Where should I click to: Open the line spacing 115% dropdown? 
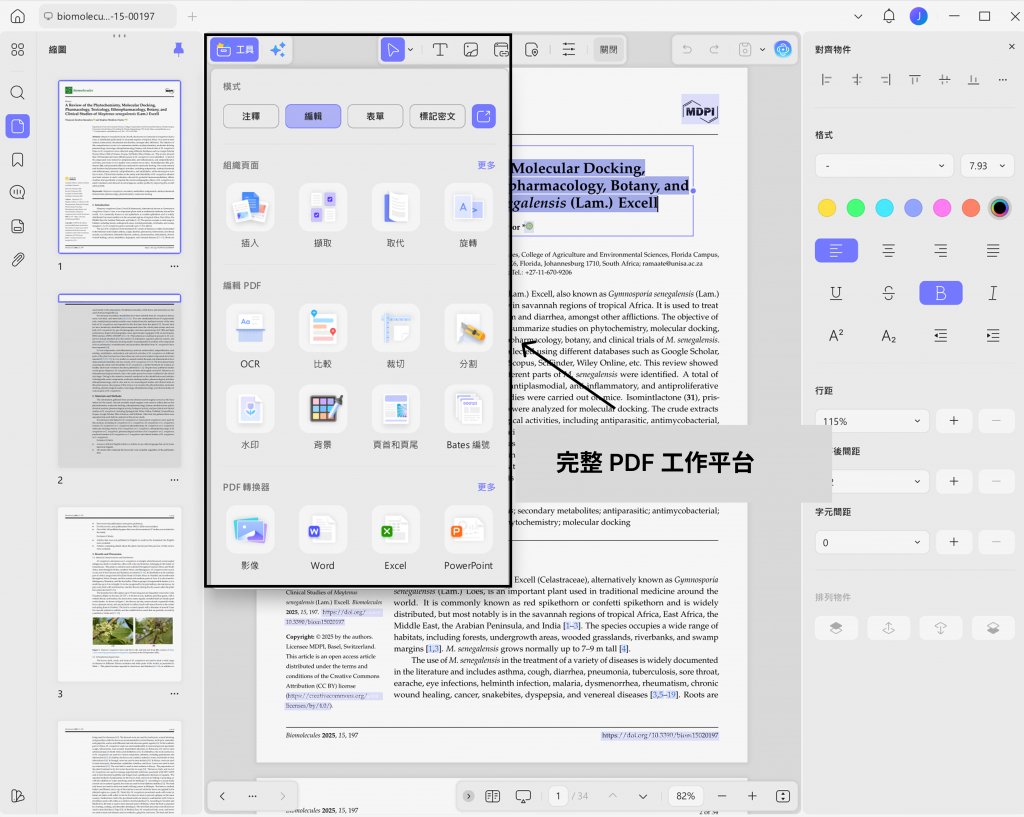872,421
